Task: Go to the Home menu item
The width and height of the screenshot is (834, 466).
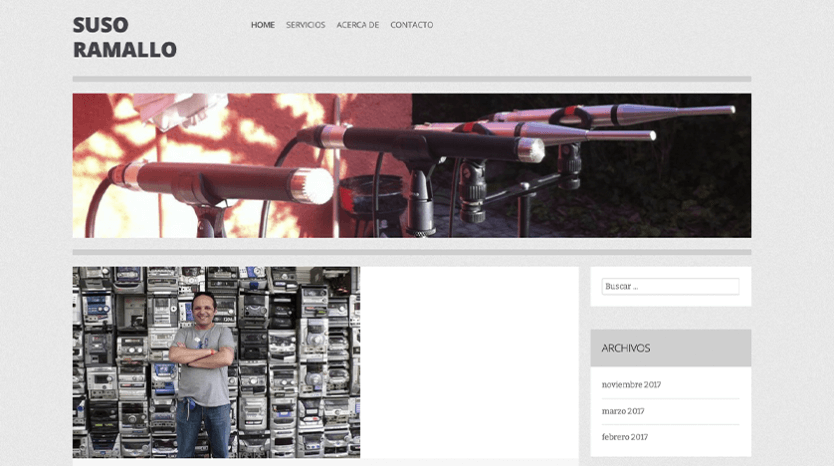Action: point(263,25)
